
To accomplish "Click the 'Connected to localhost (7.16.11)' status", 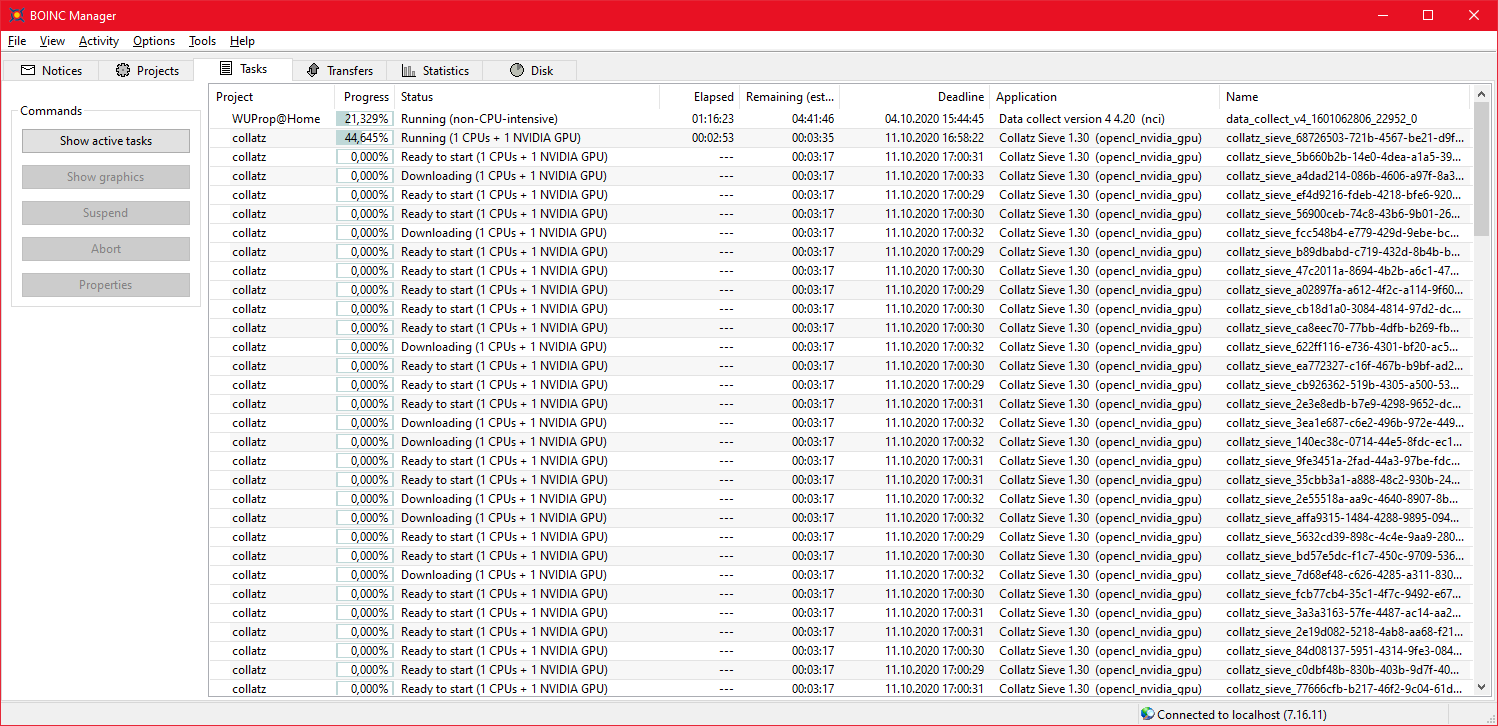I will tap(1242, 715).
